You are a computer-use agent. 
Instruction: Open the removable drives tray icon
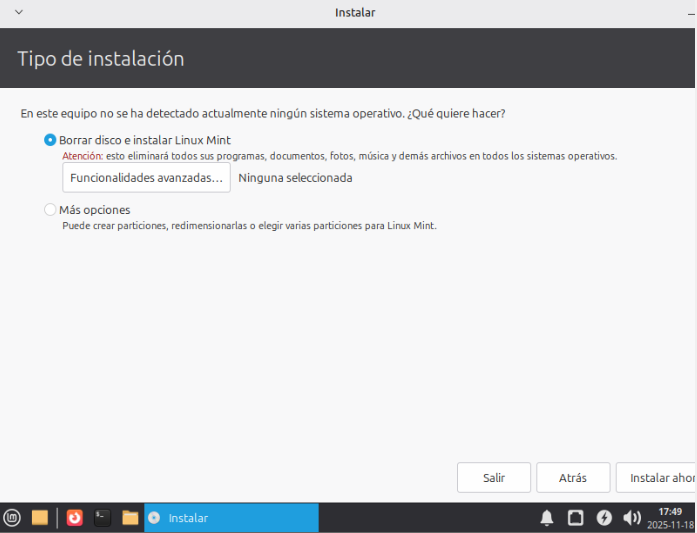coord(575,518)
